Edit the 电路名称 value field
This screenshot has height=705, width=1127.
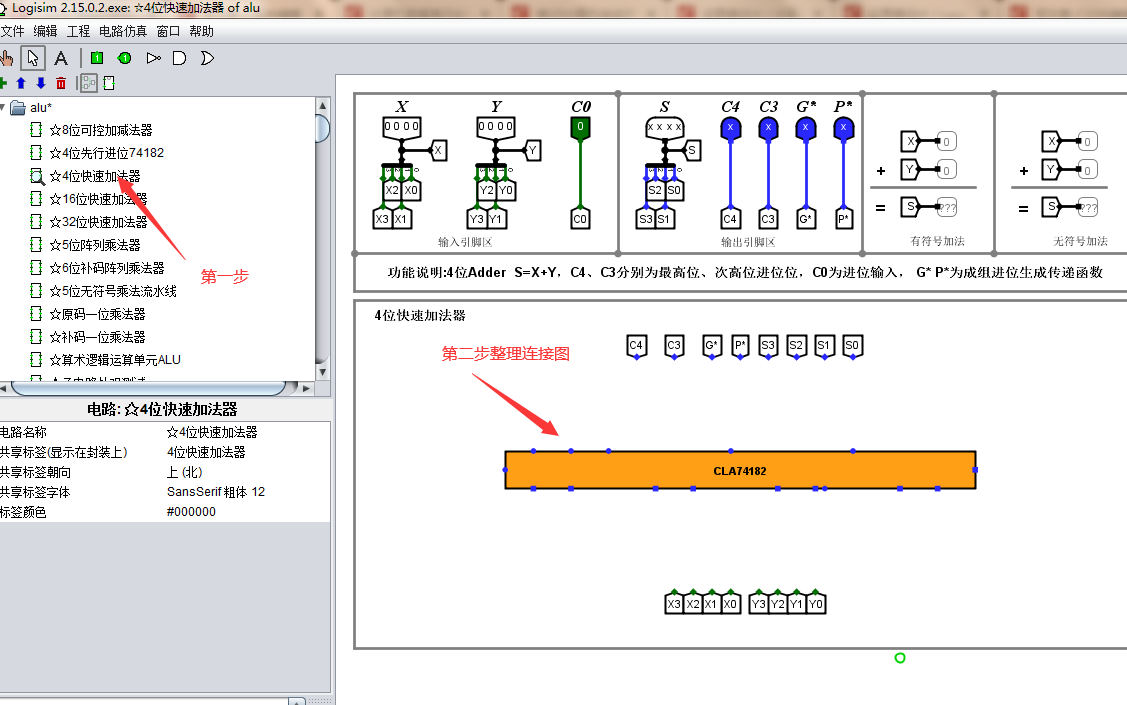tap(247, 432)
